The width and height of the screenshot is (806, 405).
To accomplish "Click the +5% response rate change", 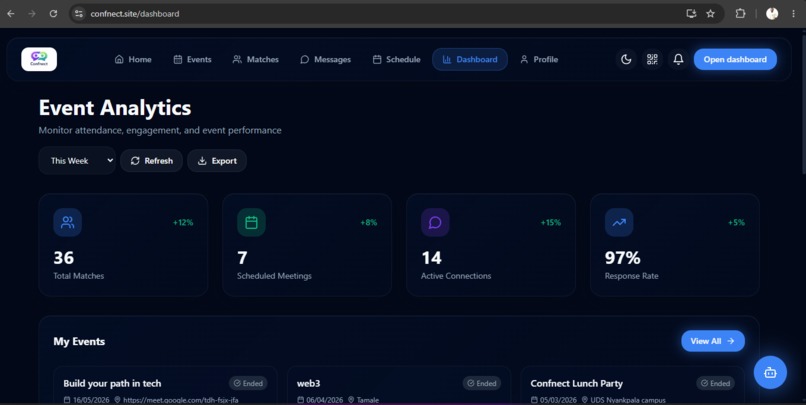I will [x=736, y=223].
